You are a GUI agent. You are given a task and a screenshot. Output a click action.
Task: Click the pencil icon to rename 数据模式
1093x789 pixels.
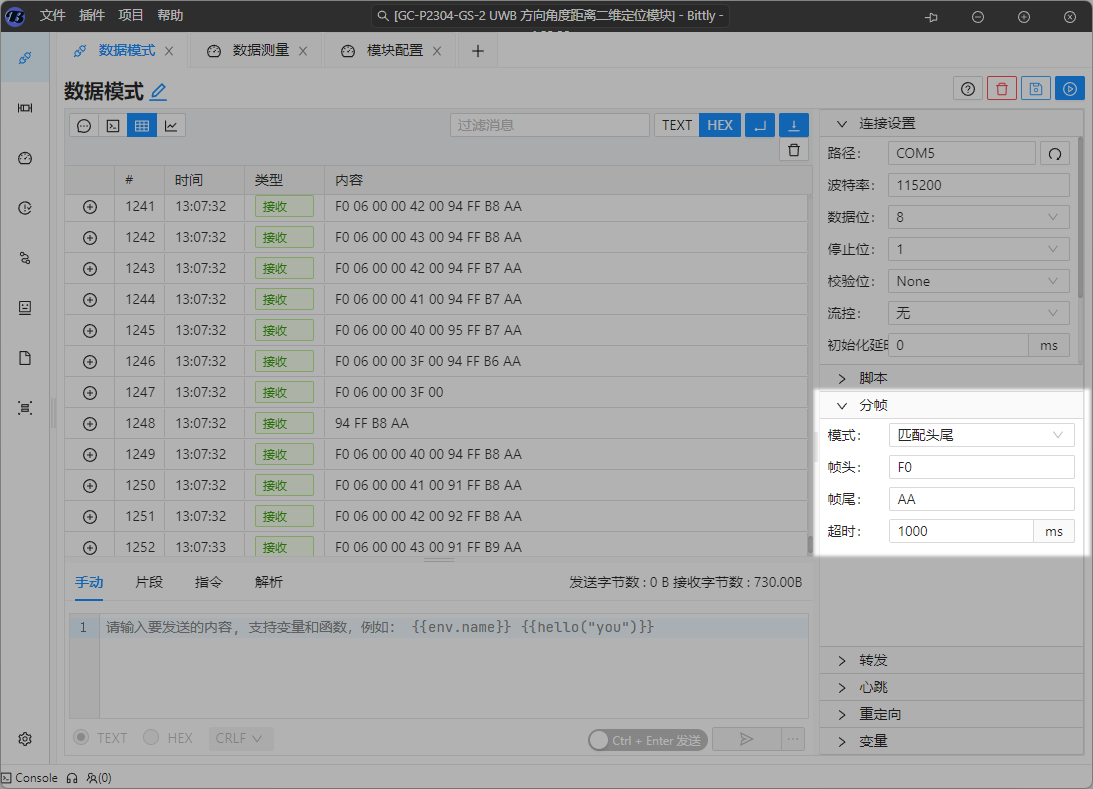click(x=158, y=92)
